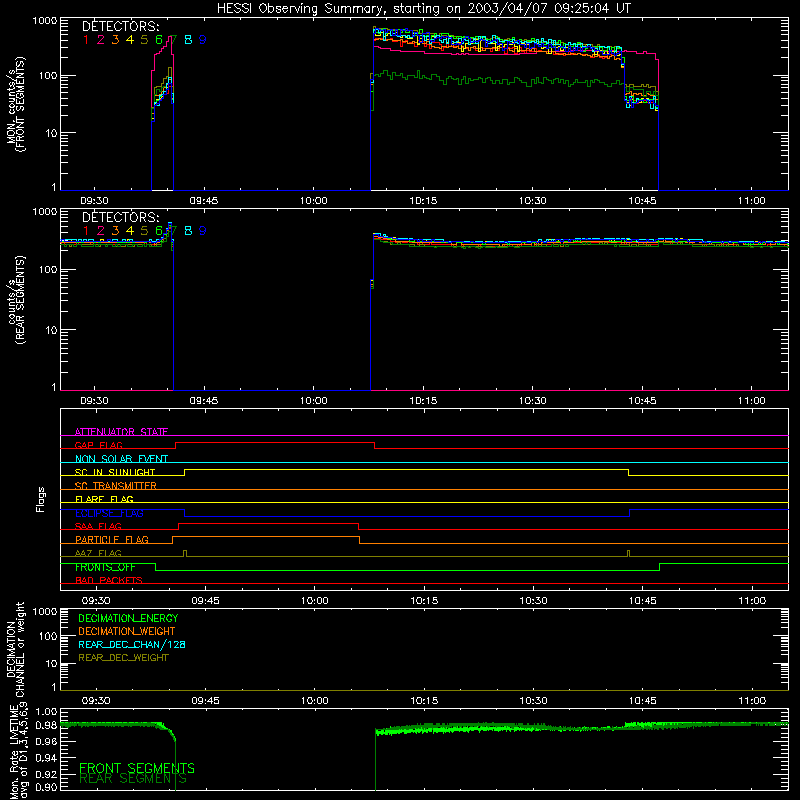The width and height of the screenshot is (800, 800).
Task: Select blue detector 9 in front segments legend
Action: (203, 40)
